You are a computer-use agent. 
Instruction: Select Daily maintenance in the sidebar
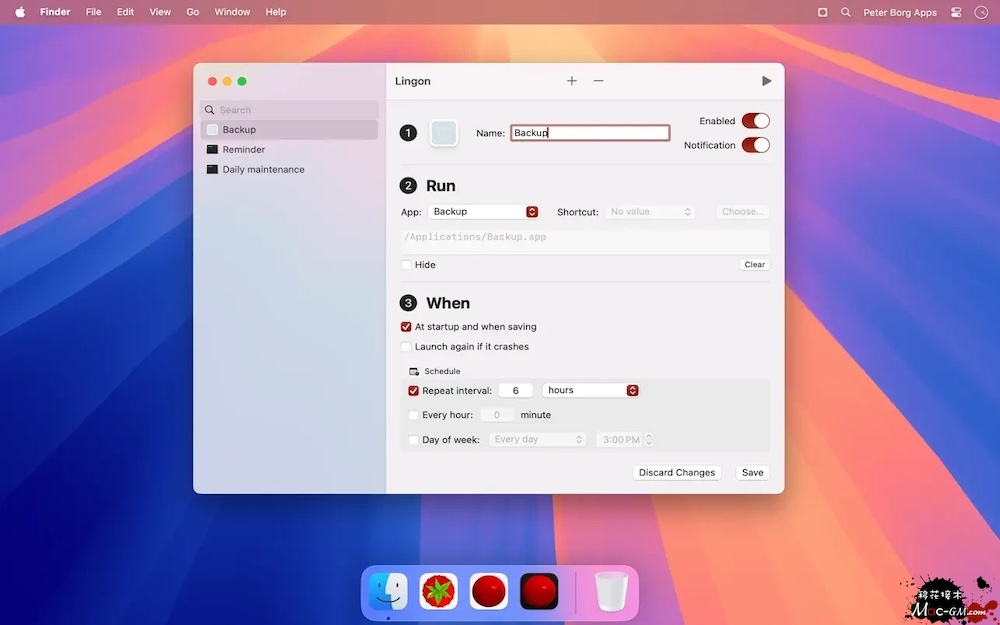(x=263, y=170)
